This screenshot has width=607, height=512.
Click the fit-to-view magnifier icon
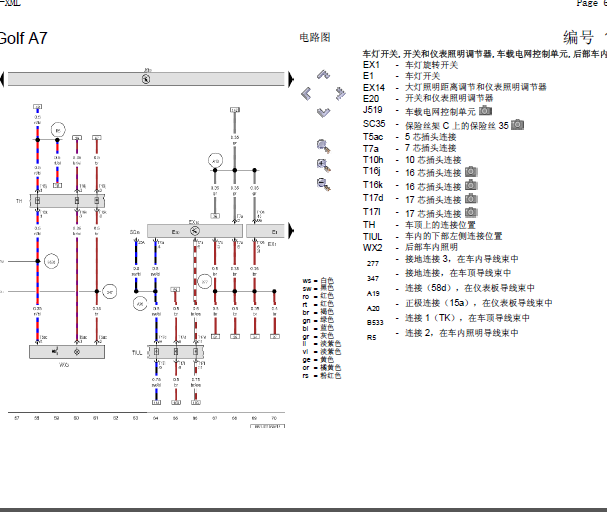tap(323, 146)
